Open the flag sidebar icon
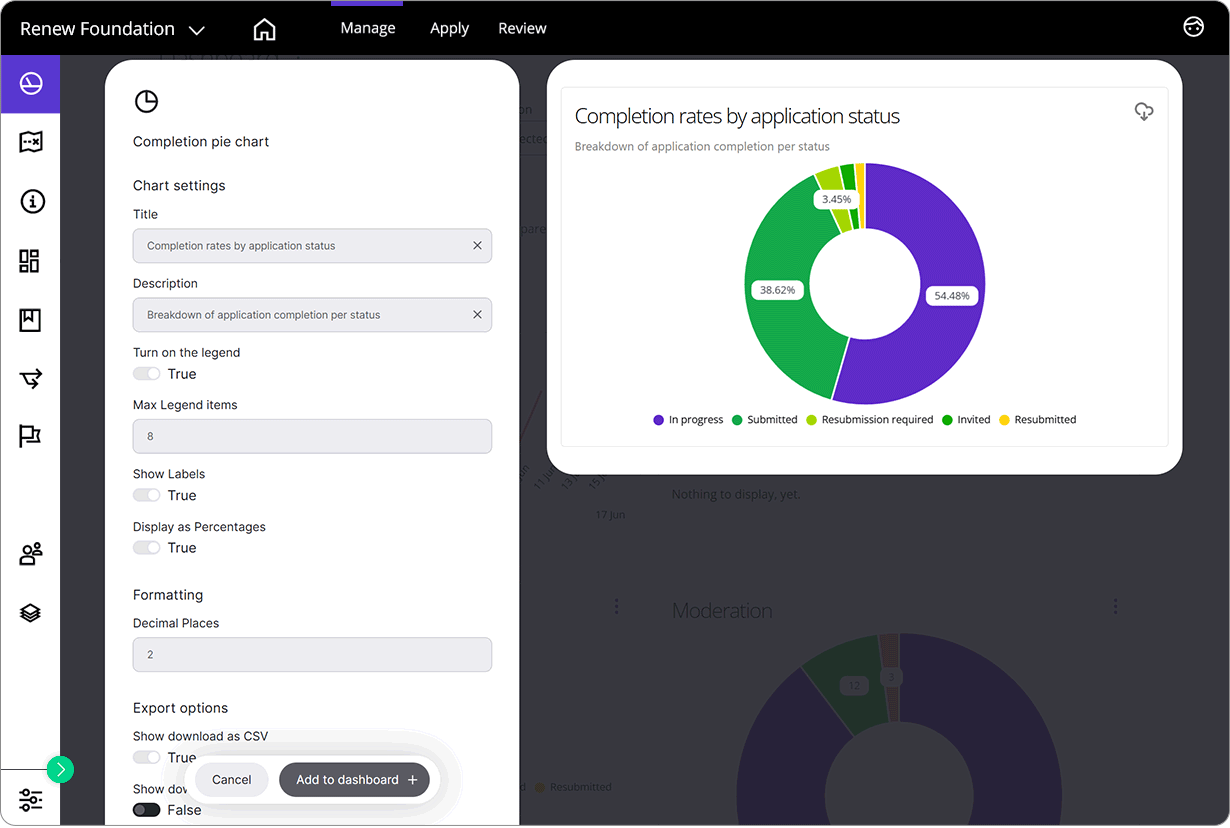Screen dimensions: 1230x828 30,436
